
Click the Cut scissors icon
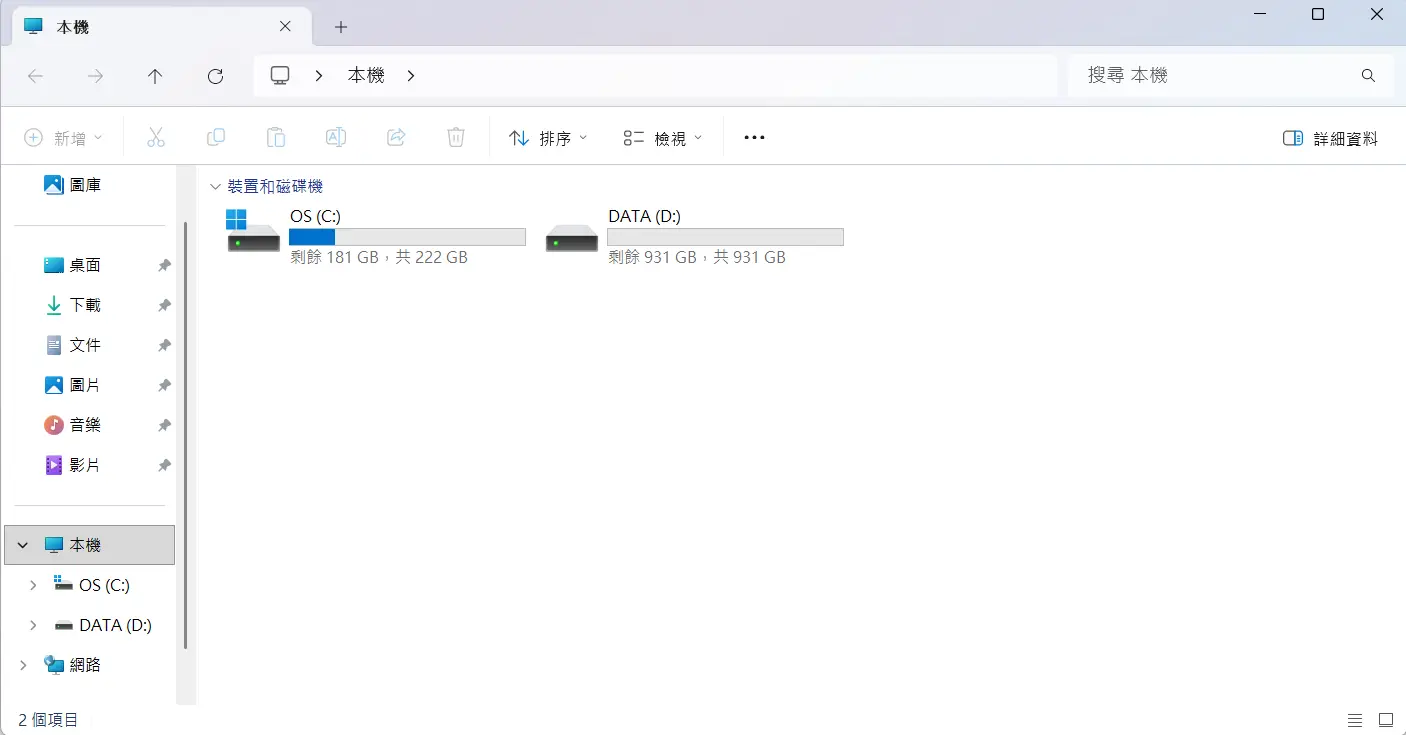pyautogui.click(x=156, y=138)
